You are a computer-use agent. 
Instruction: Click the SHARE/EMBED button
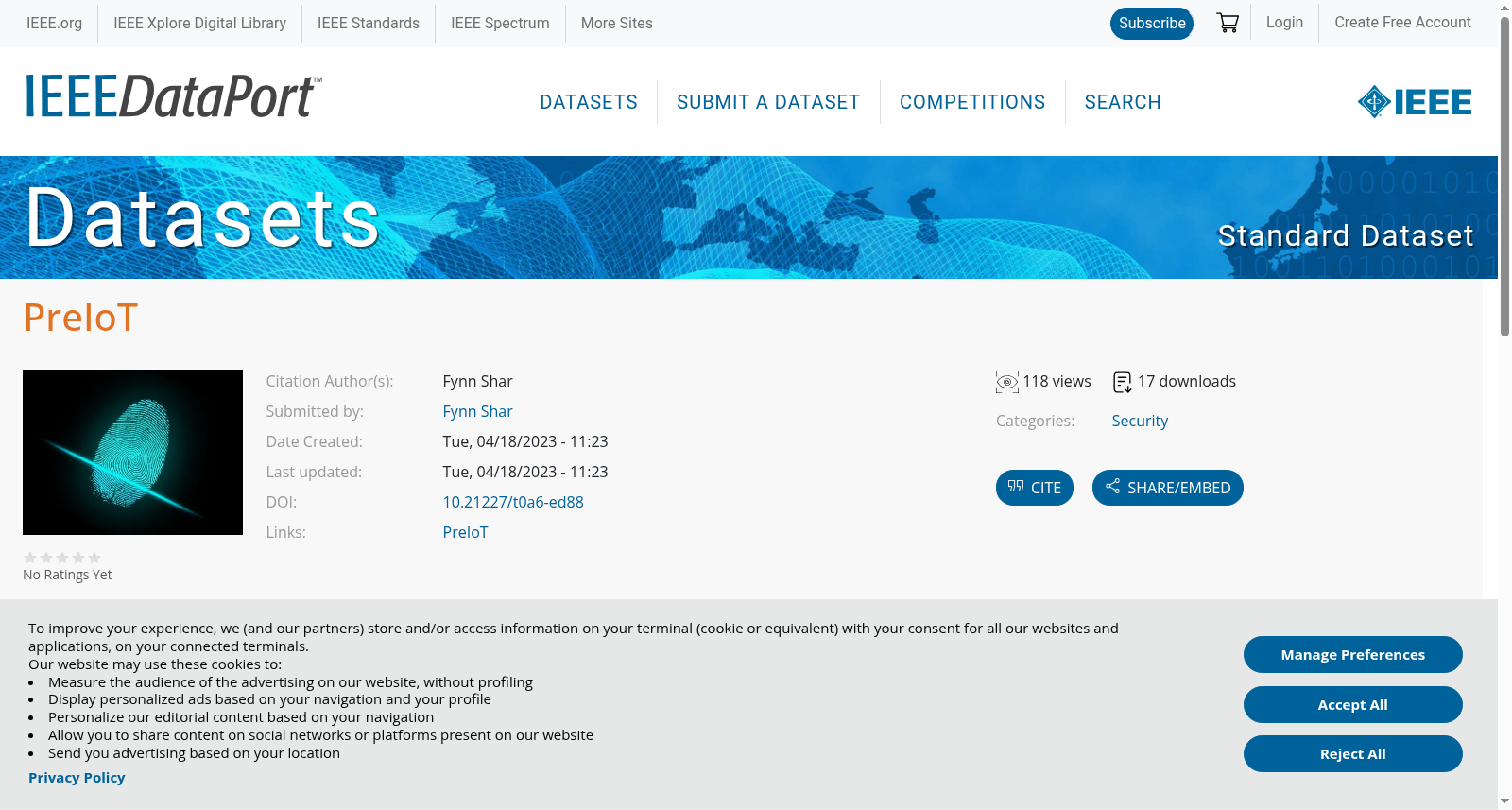1168,488
